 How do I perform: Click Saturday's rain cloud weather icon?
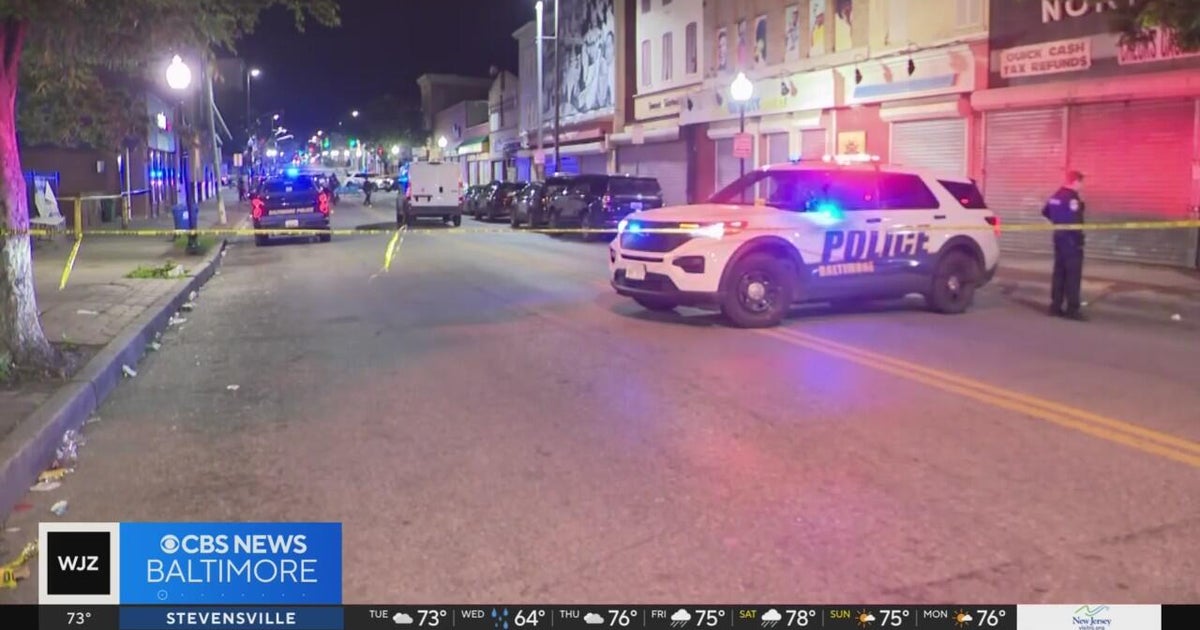[x=771, y=618]
